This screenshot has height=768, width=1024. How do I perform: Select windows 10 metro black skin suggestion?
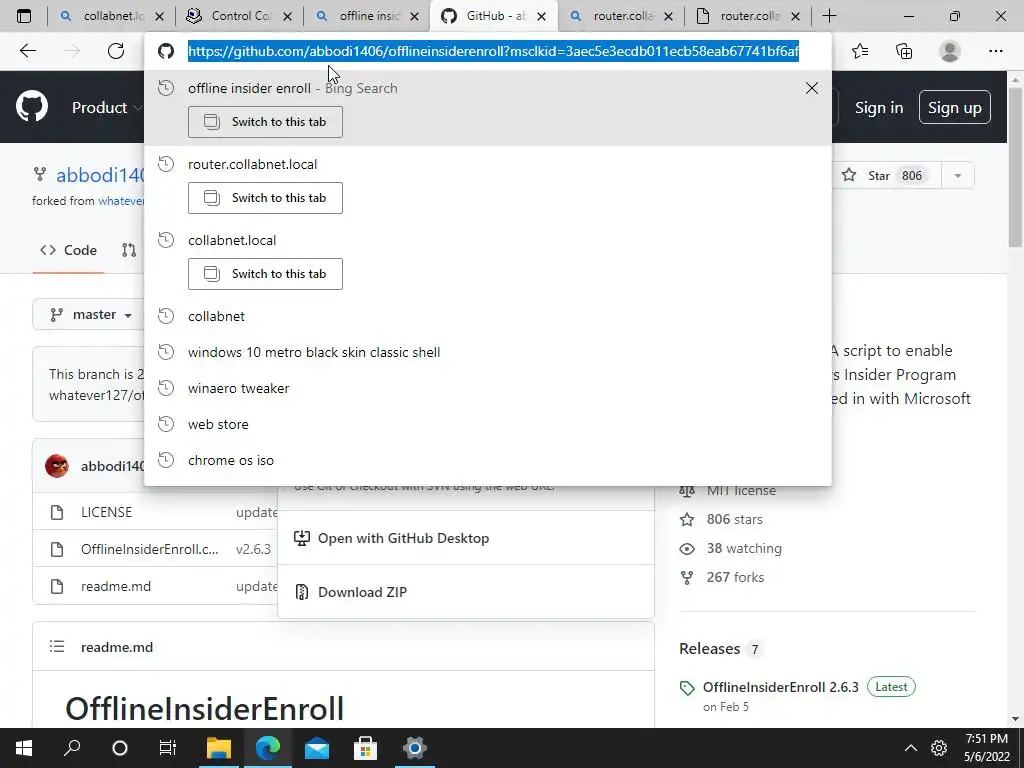pyautogui.click(x=488, y=352)
